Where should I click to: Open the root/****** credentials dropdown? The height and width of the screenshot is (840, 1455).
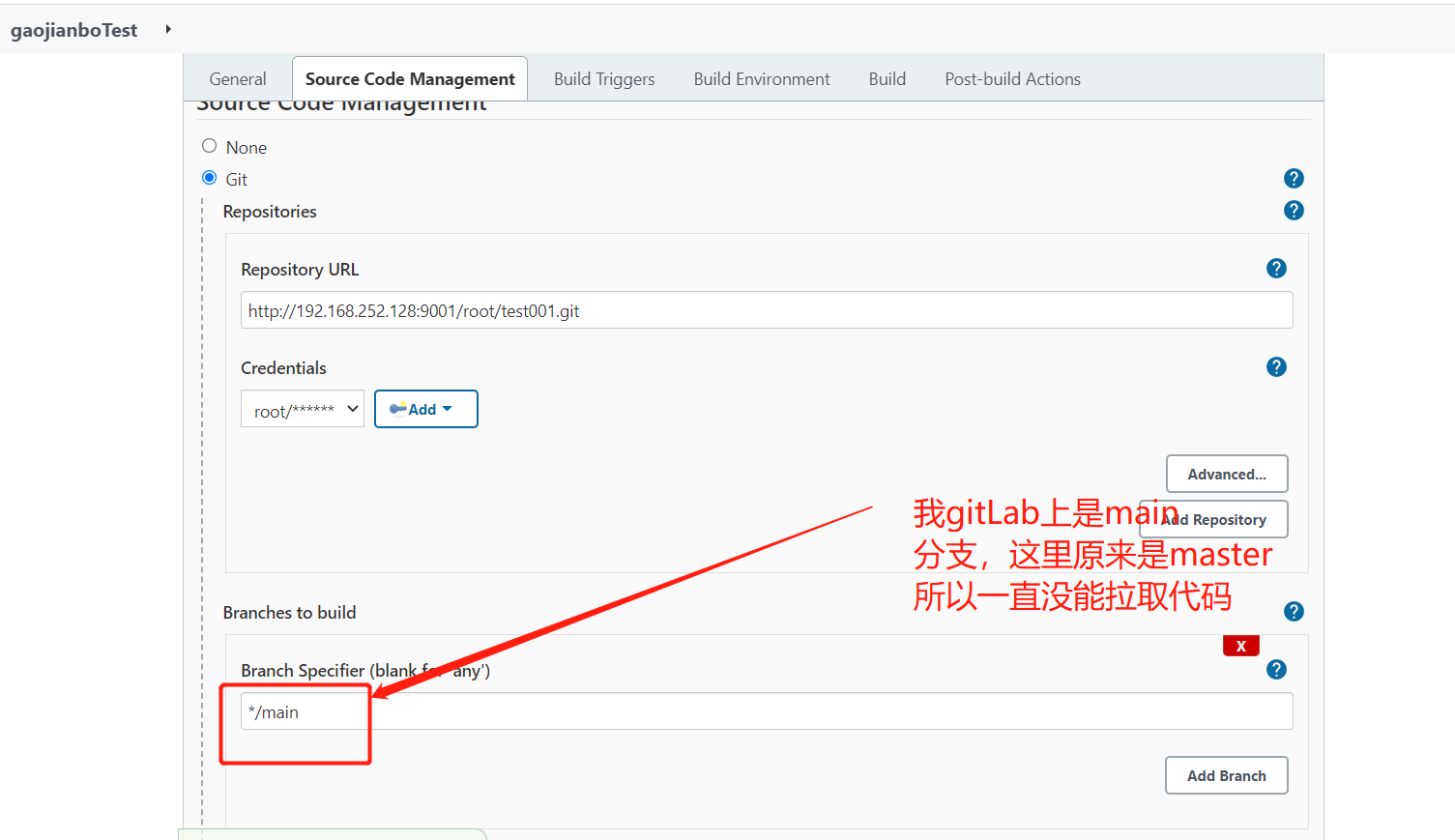point(302,409)
